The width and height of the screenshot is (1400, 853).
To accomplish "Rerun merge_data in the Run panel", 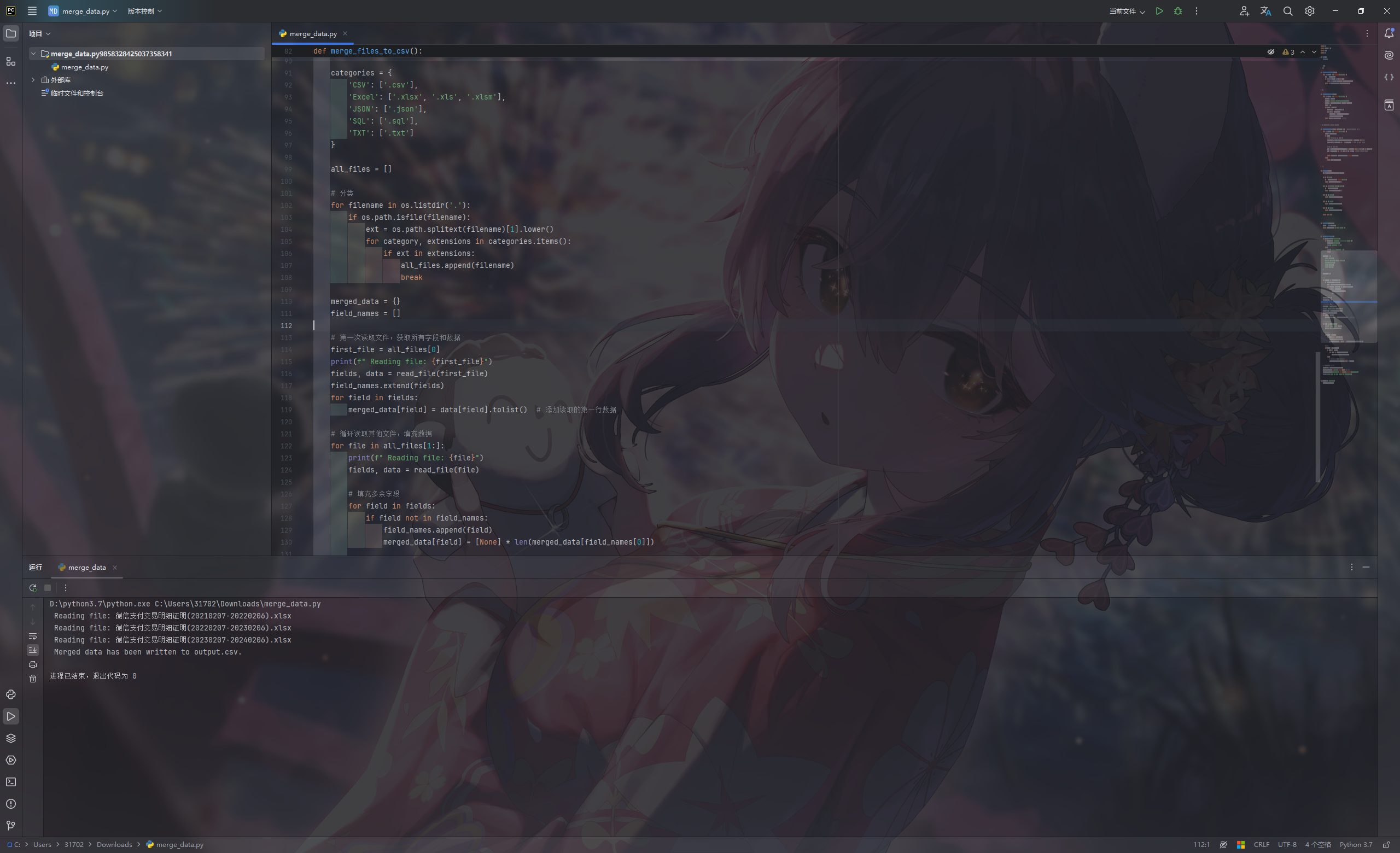I will click(33, 588).
